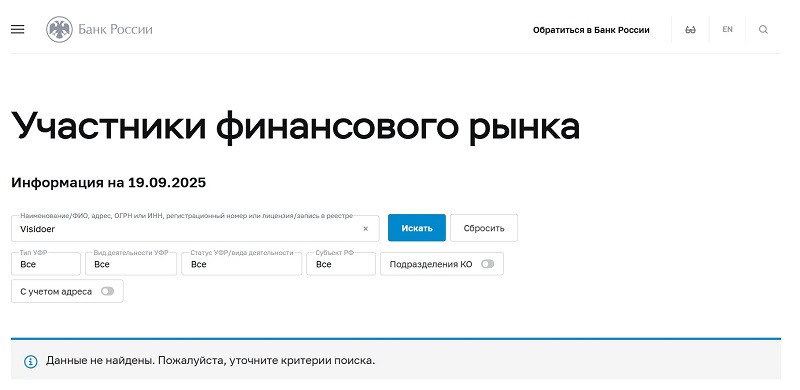Expand the Статус УФР/вида деятельности dropdown
The width and height of the screenshot is (800, 390).
[x=242, y=264]
